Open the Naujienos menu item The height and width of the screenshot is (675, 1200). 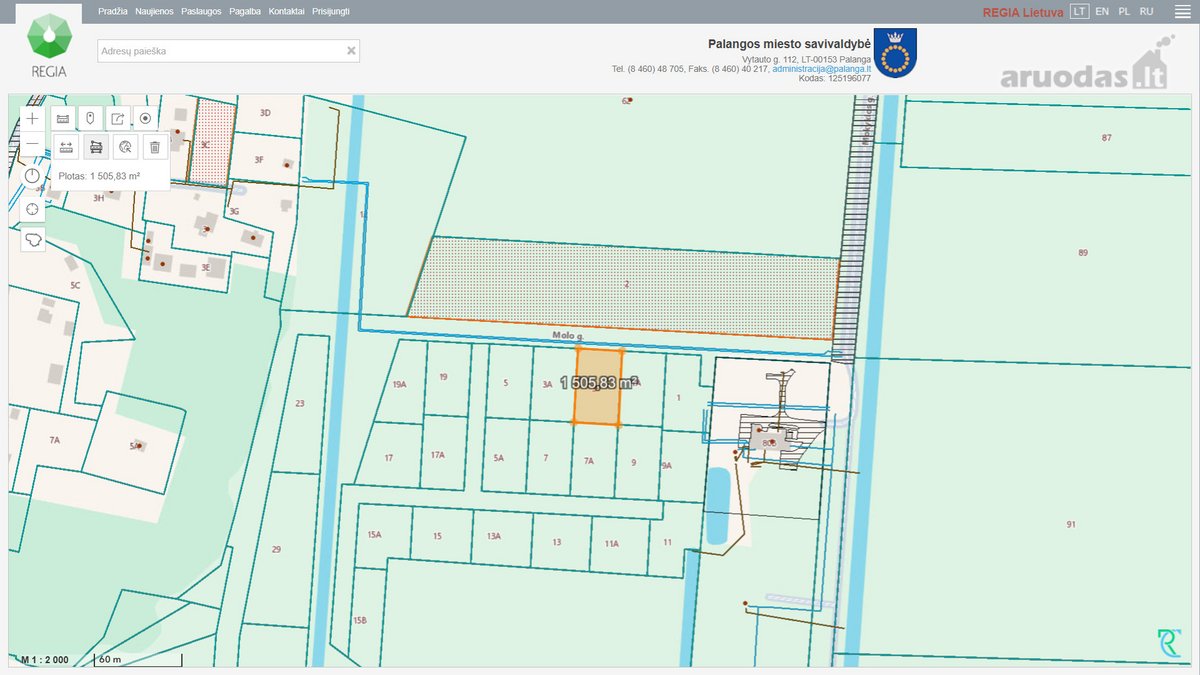(x=154, y=11)
